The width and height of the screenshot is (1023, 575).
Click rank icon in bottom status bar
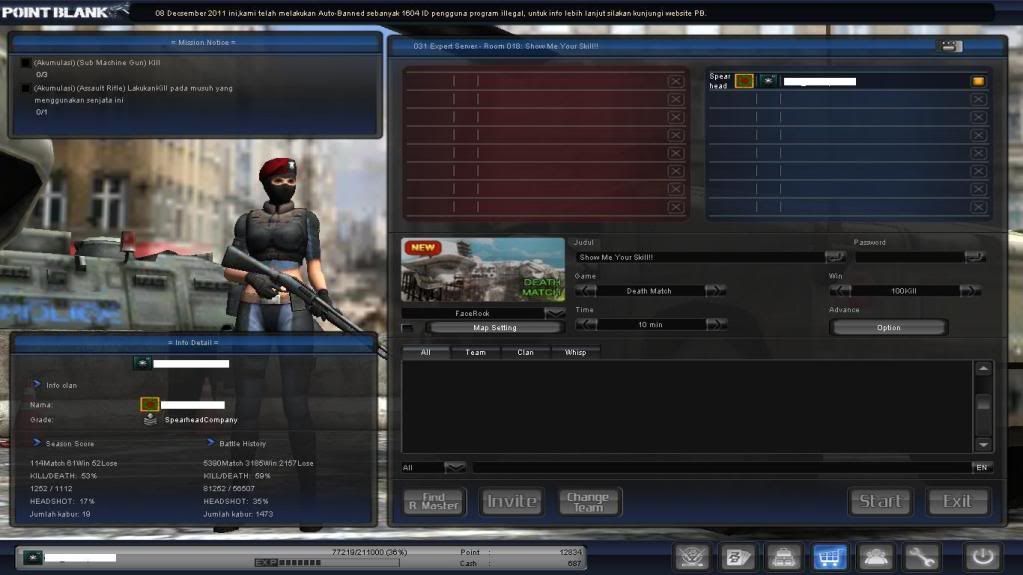pos(33,557)
